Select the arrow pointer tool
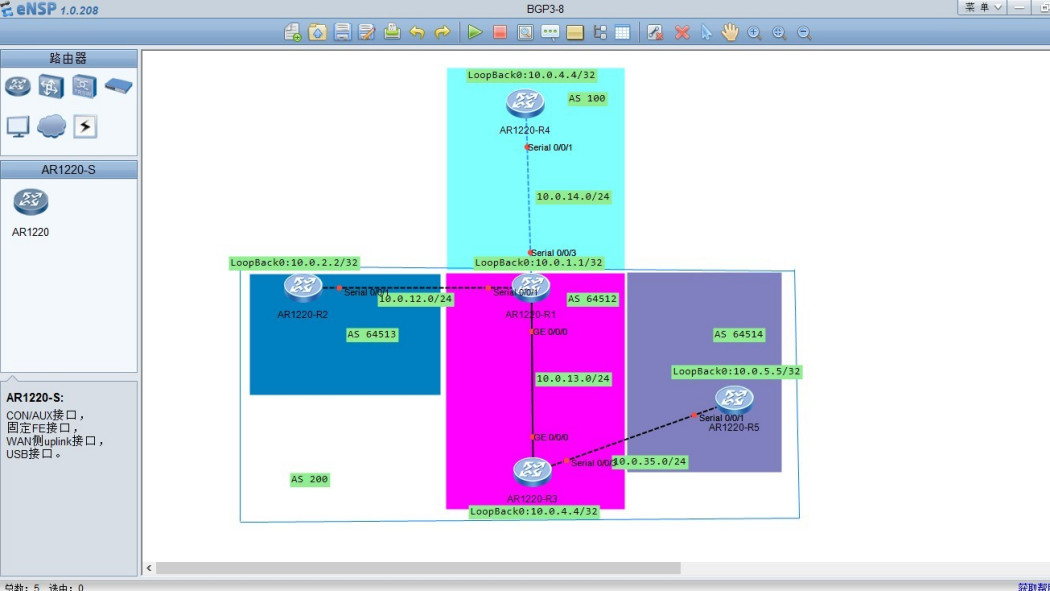 [706, 32]
